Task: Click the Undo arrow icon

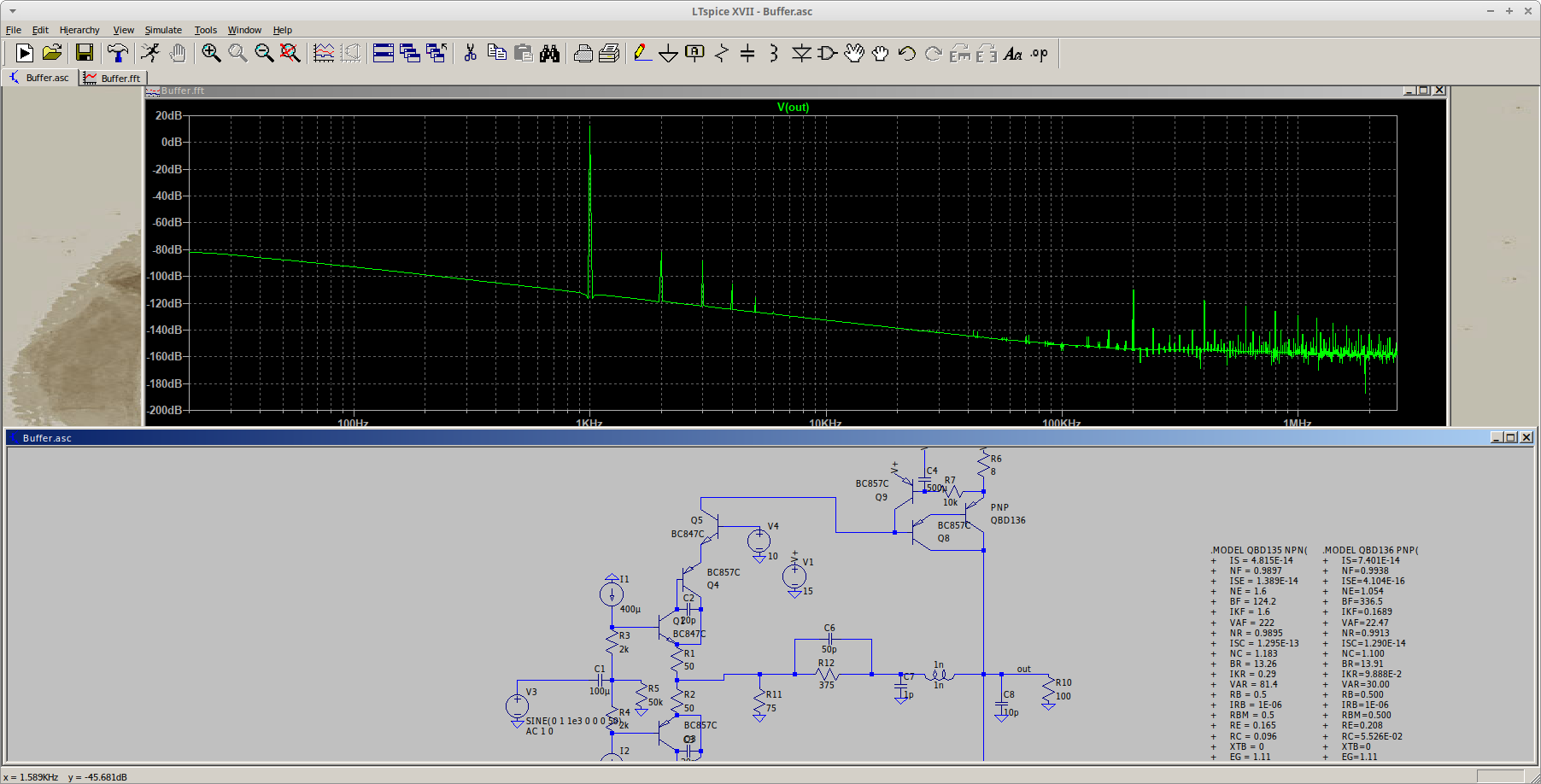Action: click(907, 53)
